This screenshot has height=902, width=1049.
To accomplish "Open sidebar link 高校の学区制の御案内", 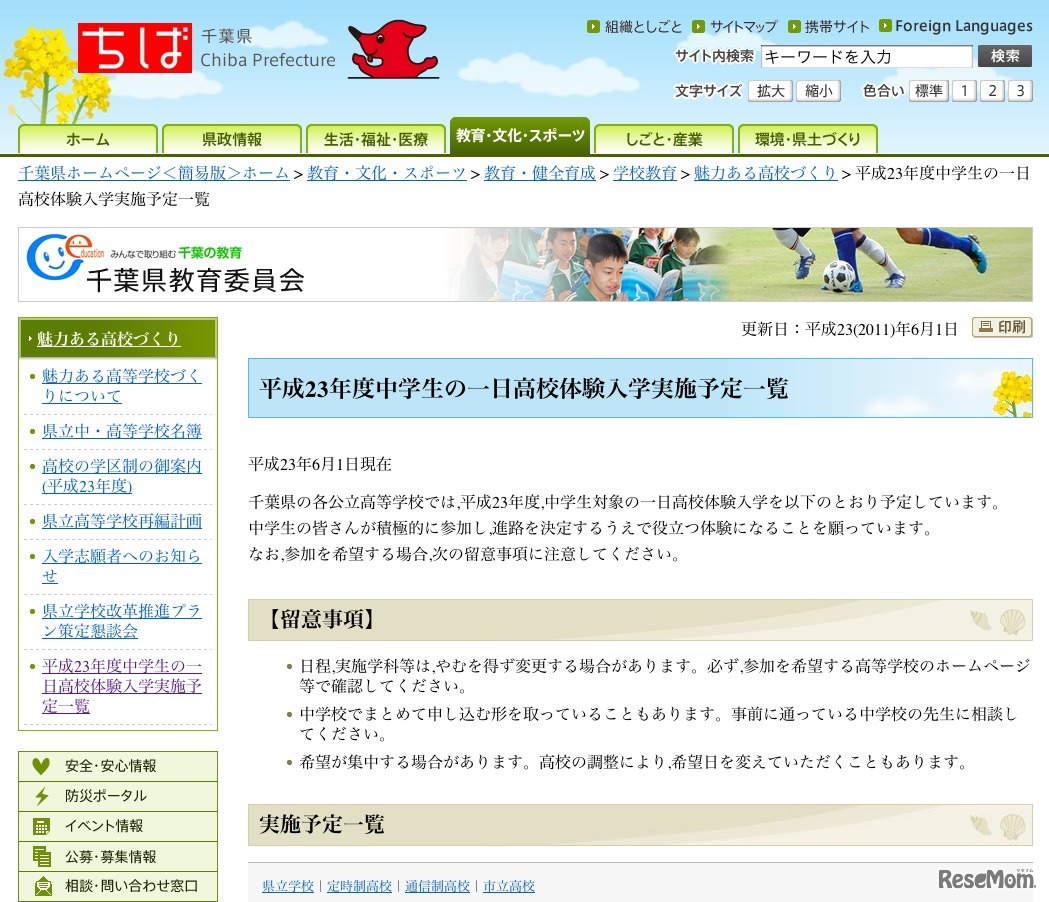I will click(x=122, y=476).
